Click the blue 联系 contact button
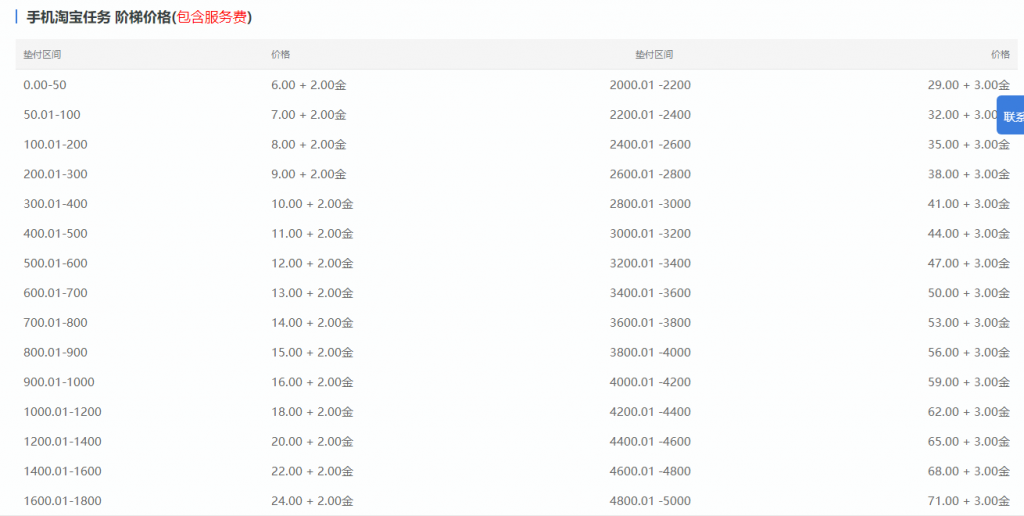 [x=1011, y=116]
